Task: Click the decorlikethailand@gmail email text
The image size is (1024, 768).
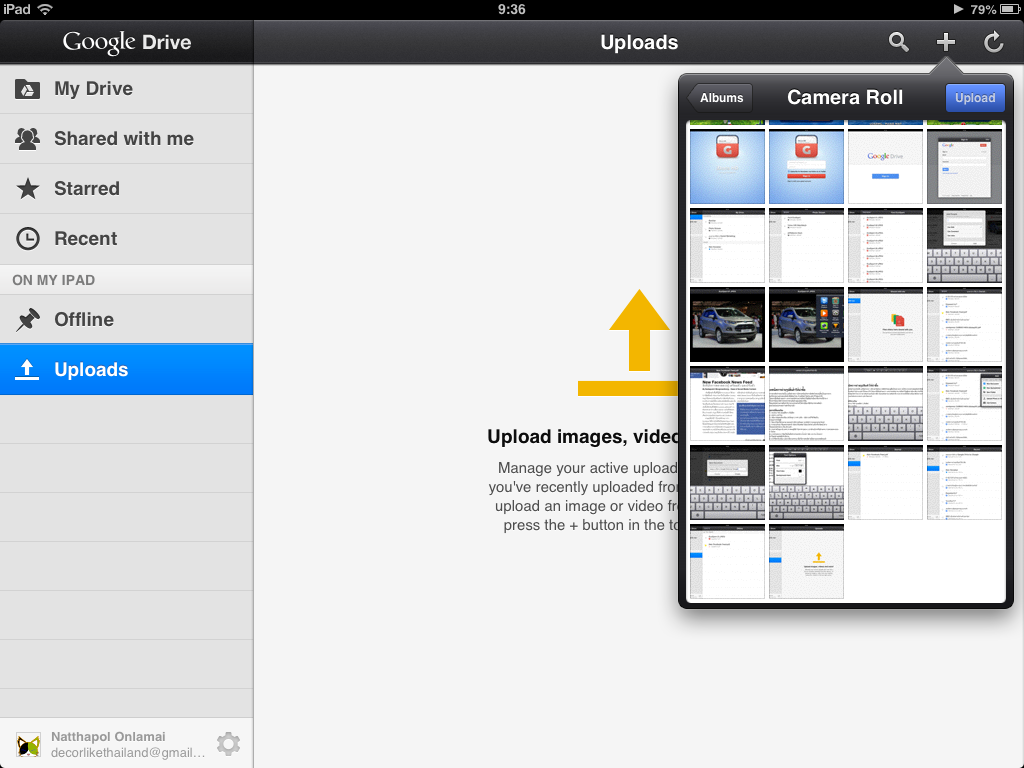Action: (x=128, y=753)
